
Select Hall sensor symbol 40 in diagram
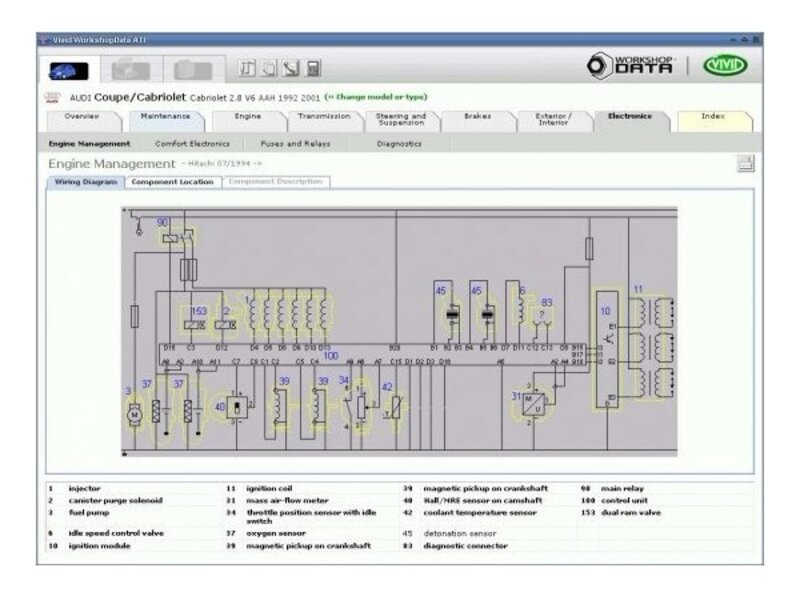click(x=233, y=406)
